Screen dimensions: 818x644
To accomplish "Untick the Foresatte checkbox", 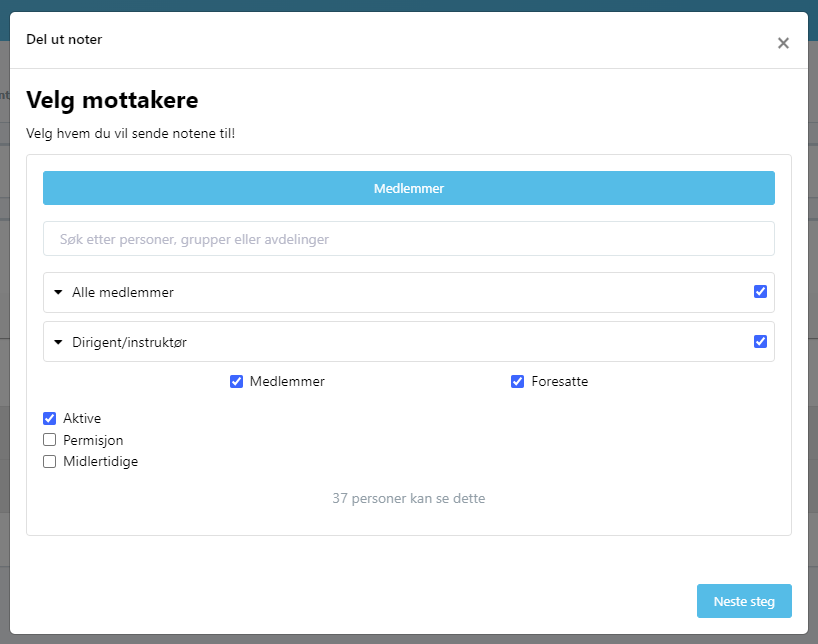I will click(x=517, y=381).
